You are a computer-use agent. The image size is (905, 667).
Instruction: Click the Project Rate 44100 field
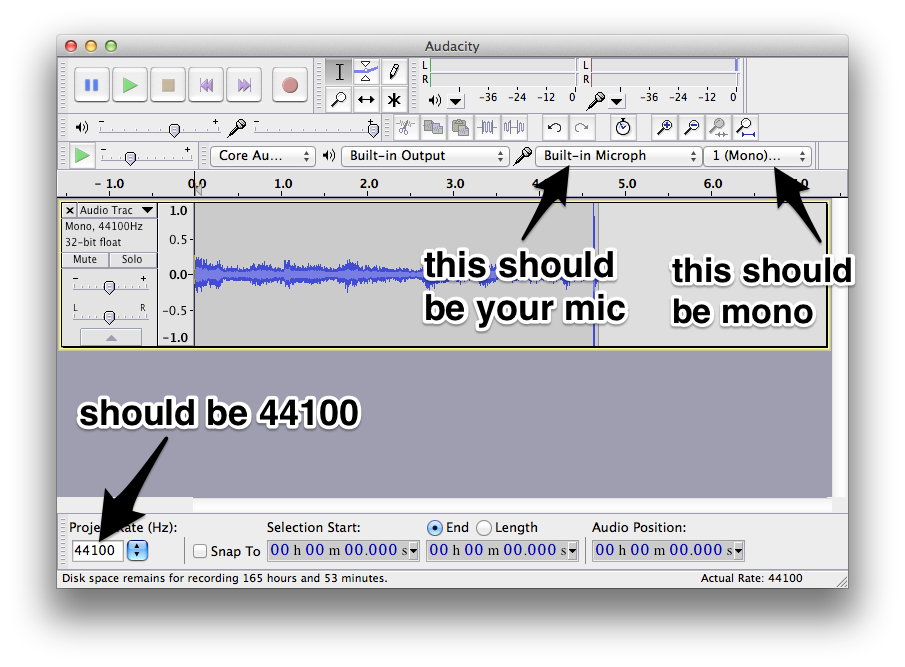97,550
